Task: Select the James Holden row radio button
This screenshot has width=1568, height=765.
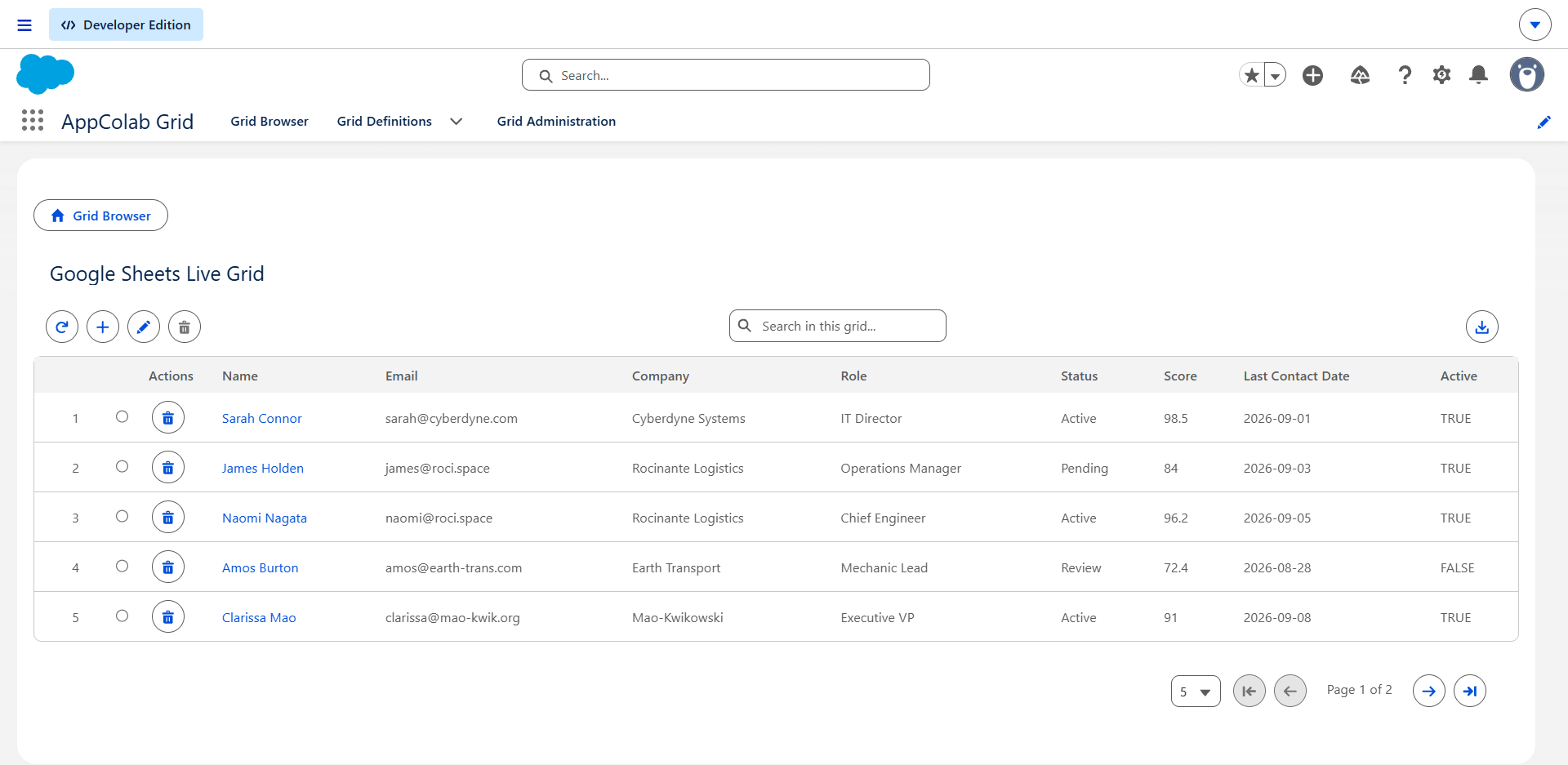Action: [x=122, y=466]
